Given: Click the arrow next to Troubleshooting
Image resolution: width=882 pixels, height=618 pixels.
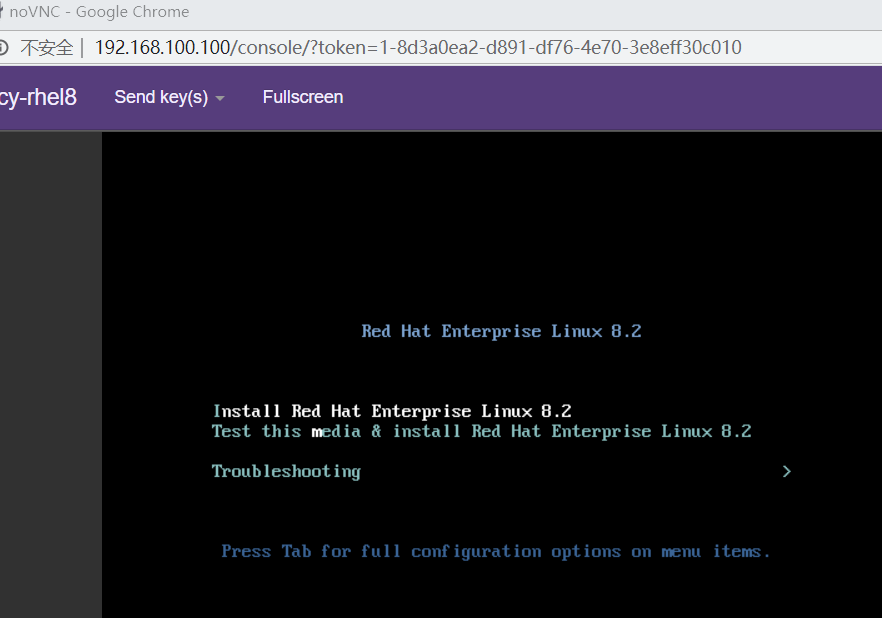Looking at the screenshot, I should click(x=786, y=471).
